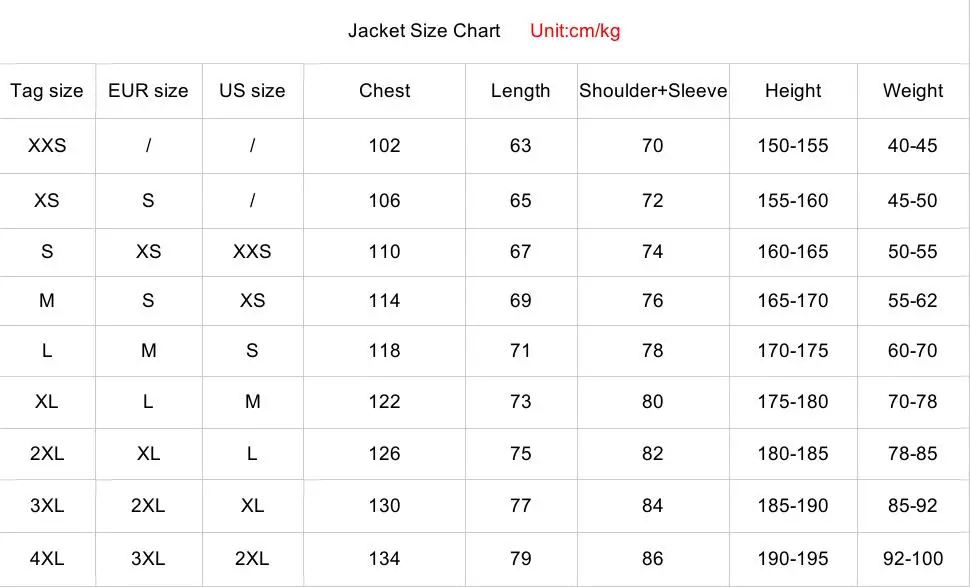The image size is (970, 587).
Task: Click the Shoulder+Sleeve column header
Action: coord(653,91)
